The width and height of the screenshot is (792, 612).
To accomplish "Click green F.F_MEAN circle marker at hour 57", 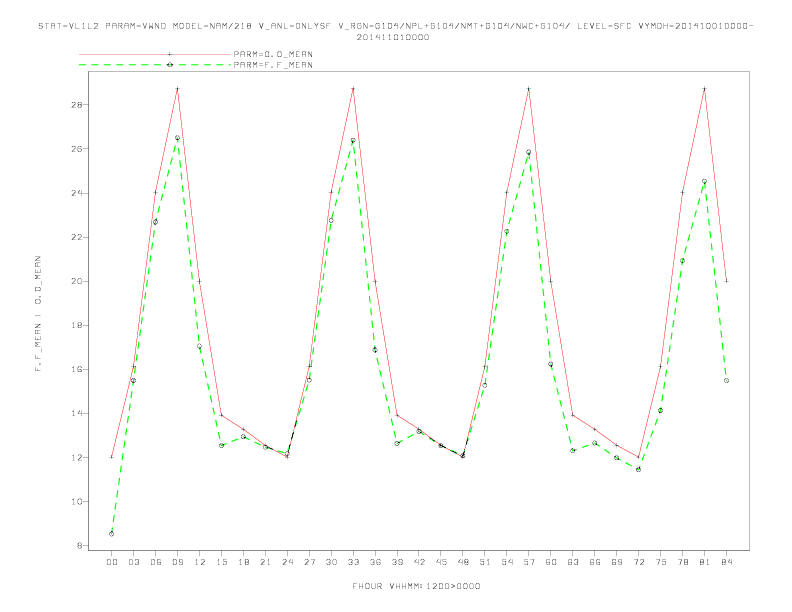I will [529, 152].
